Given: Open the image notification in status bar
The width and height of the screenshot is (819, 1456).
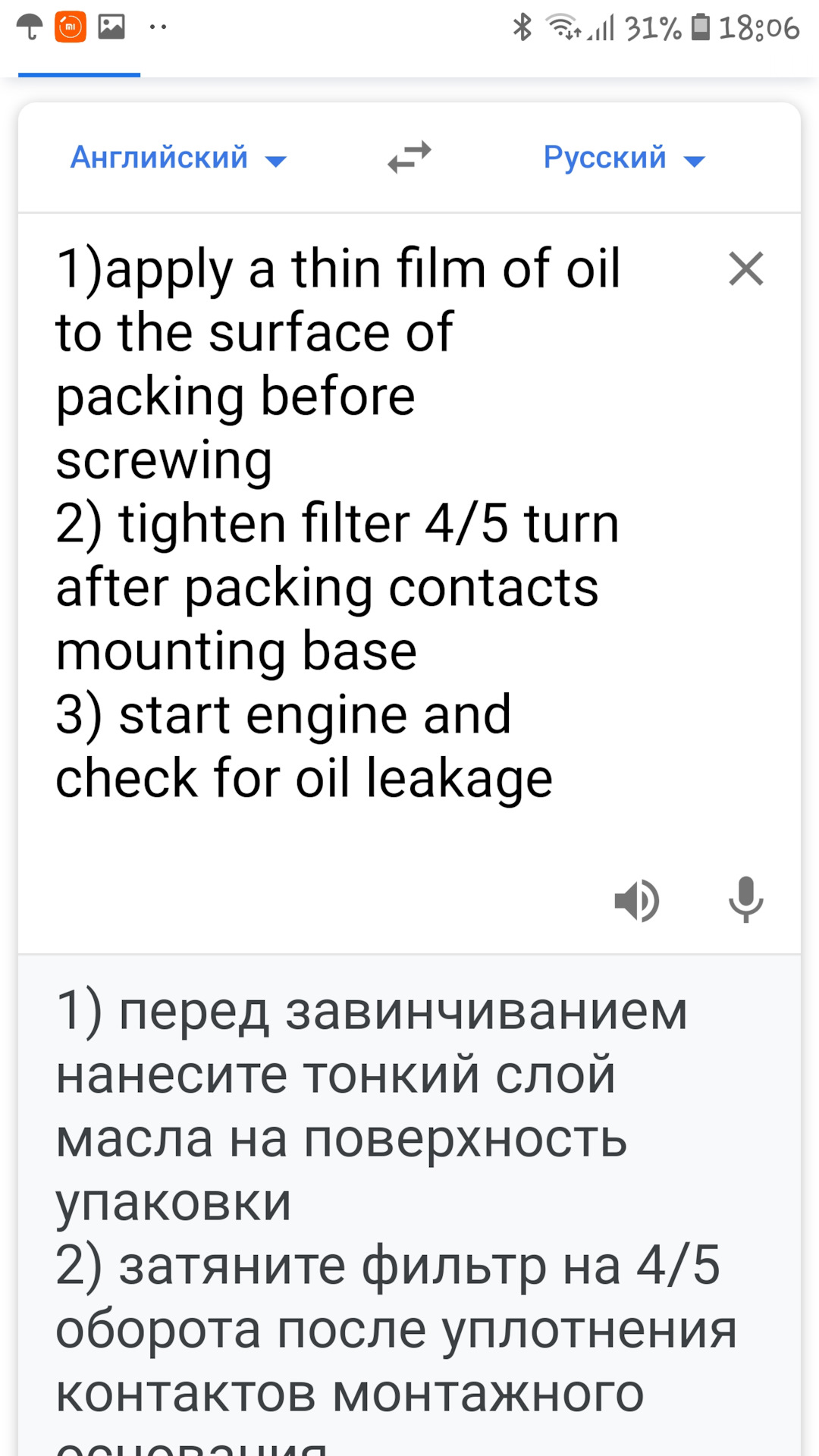Looking at the screenshot, I should (111, 27).
